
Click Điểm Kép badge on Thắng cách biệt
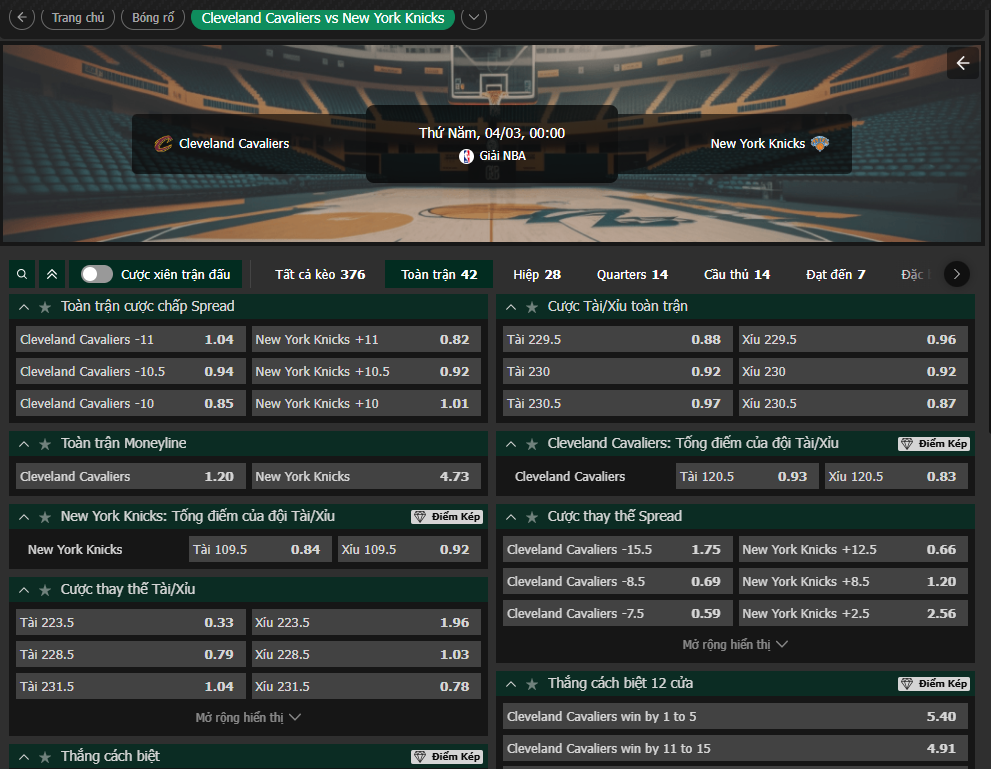point(447,756)
